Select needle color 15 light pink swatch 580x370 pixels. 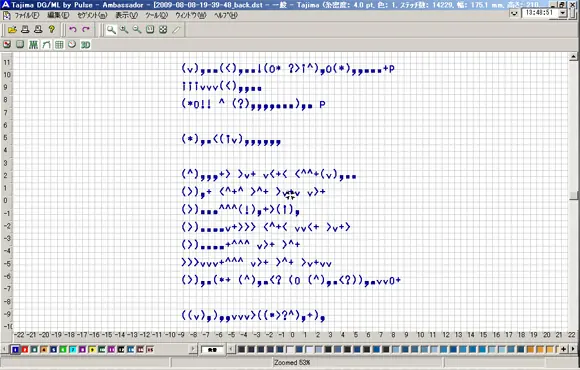pyautogui.click(x=150, y=349)
